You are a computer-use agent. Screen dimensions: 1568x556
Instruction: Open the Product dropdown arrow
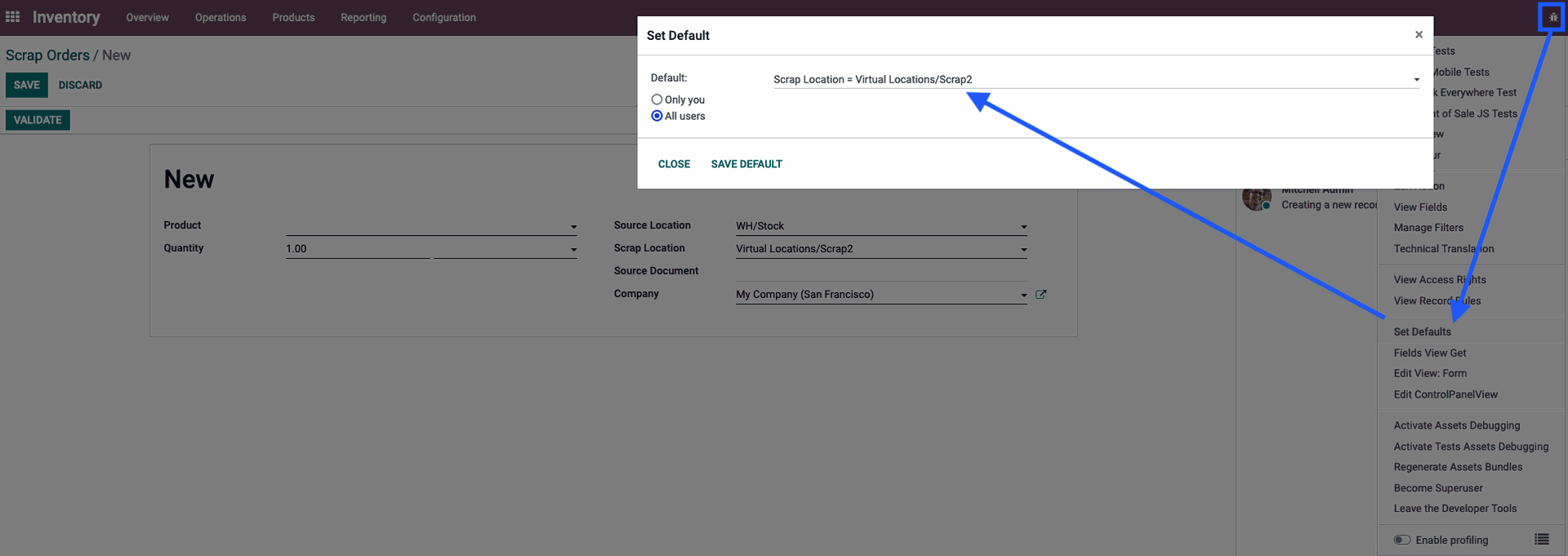(x=573, y=227)
